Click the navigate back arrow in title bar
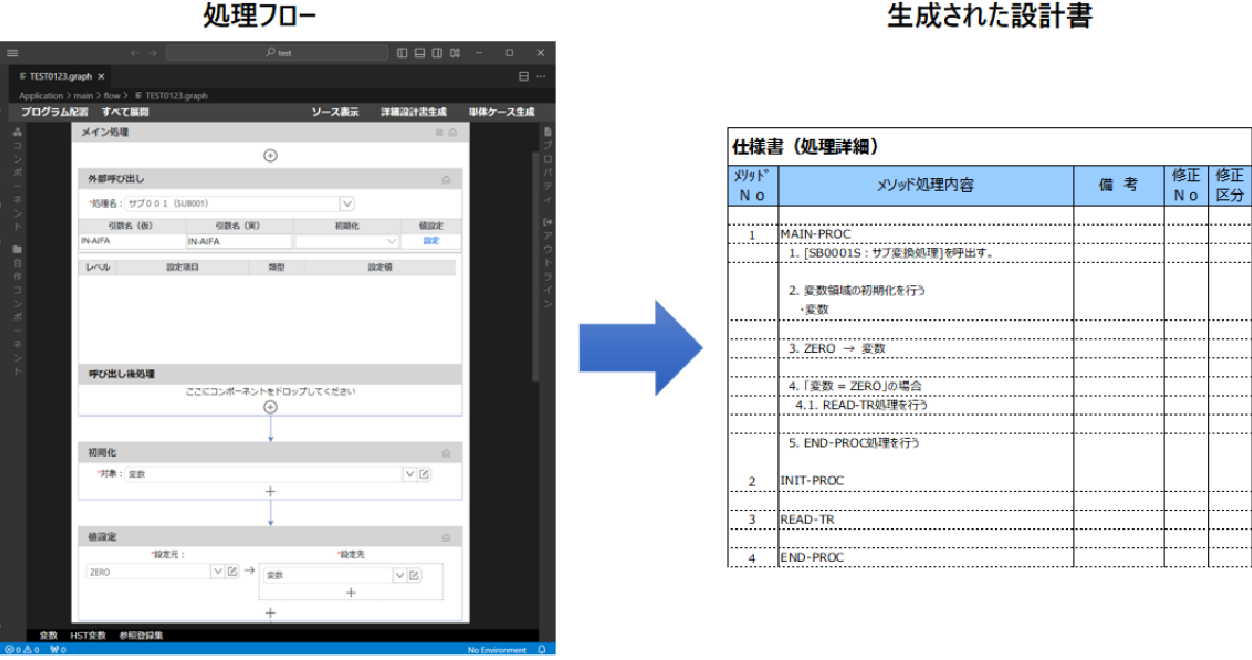Viewport: 1252px width, 660px height. [135, 53]
